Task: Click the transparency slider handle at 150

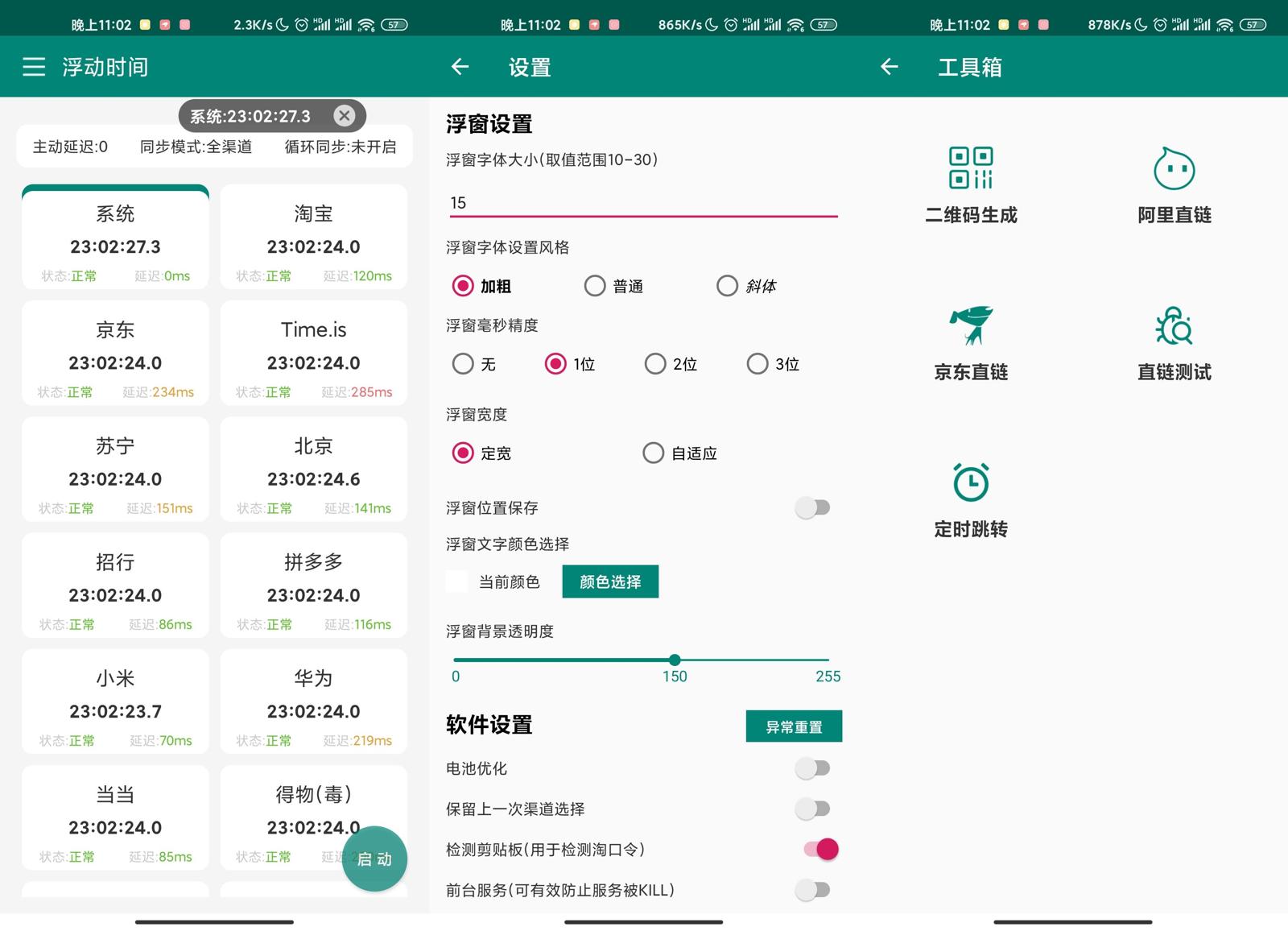Action: click(675, 660)
